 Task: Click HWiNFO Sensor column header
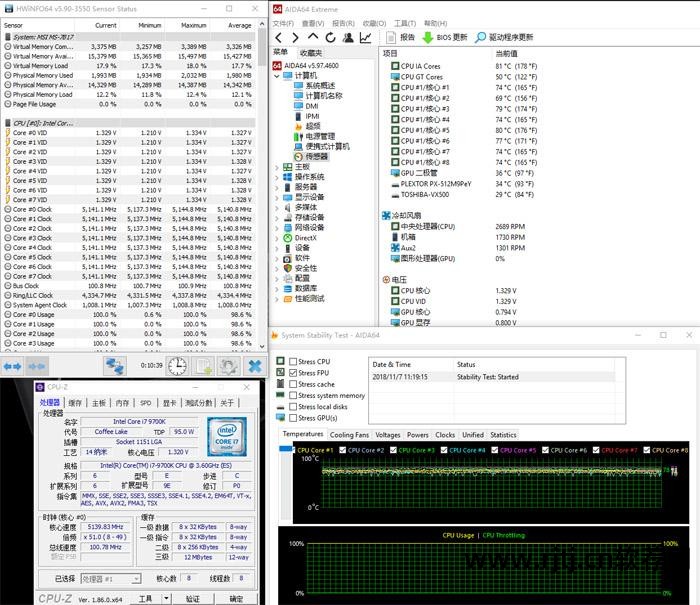[38, 25]
